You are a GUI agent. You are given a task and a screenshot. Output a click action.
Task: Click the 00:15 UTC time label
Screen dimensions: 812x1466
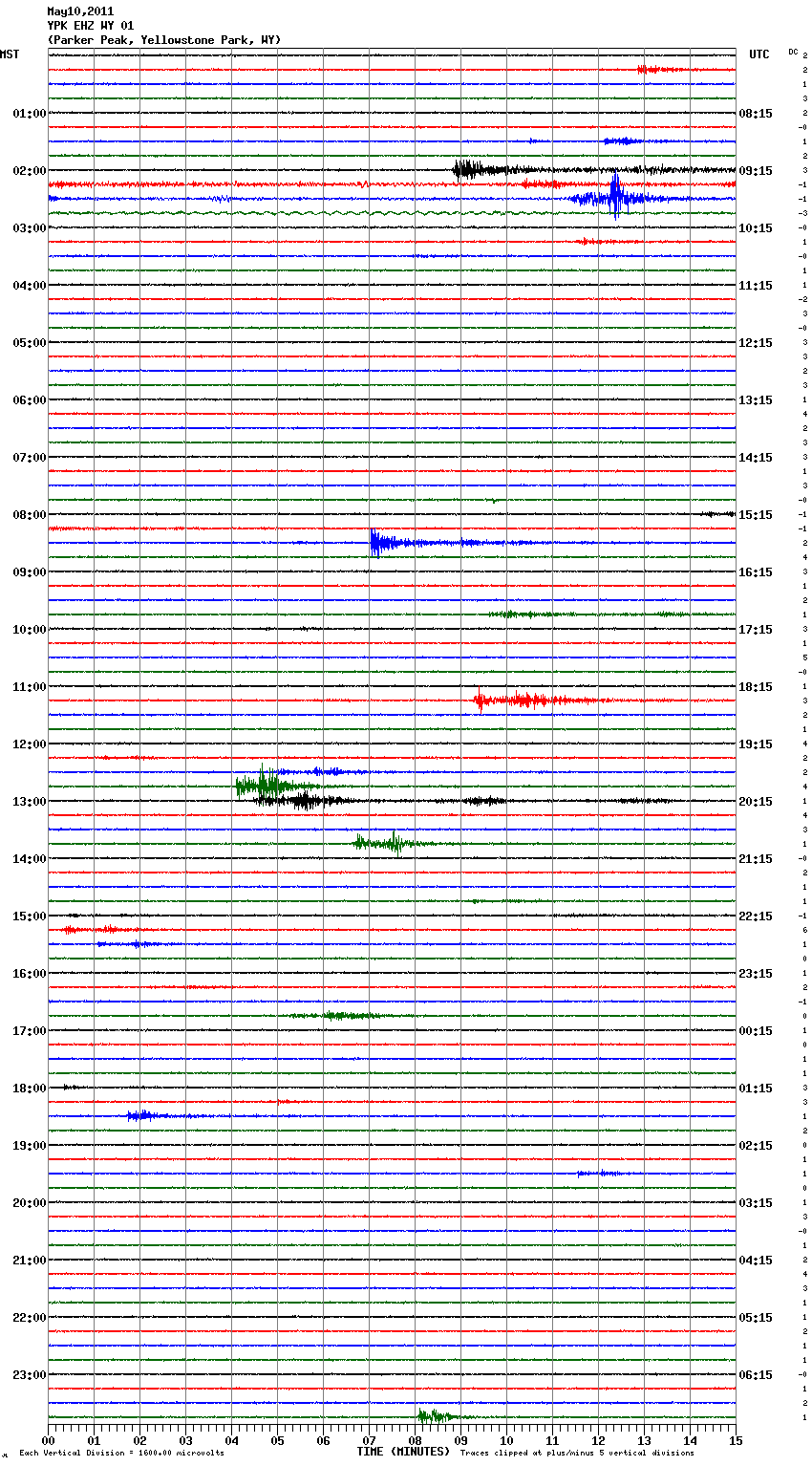[x=756, y=1031]
